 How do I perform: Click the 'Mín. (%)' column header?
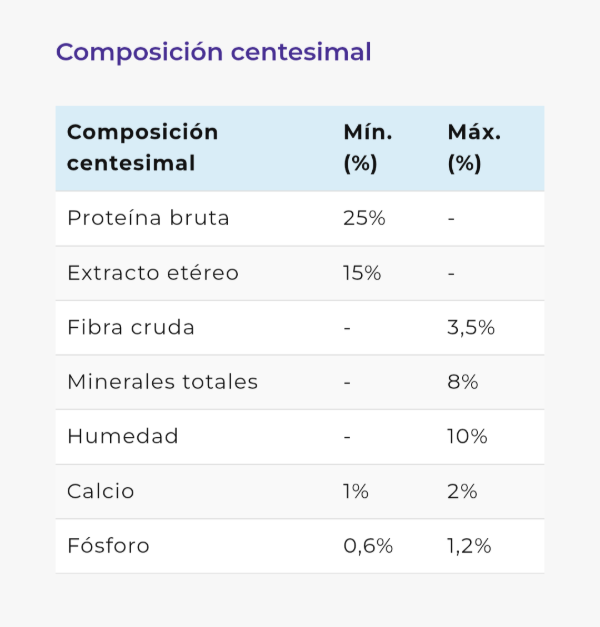[367, 148]
